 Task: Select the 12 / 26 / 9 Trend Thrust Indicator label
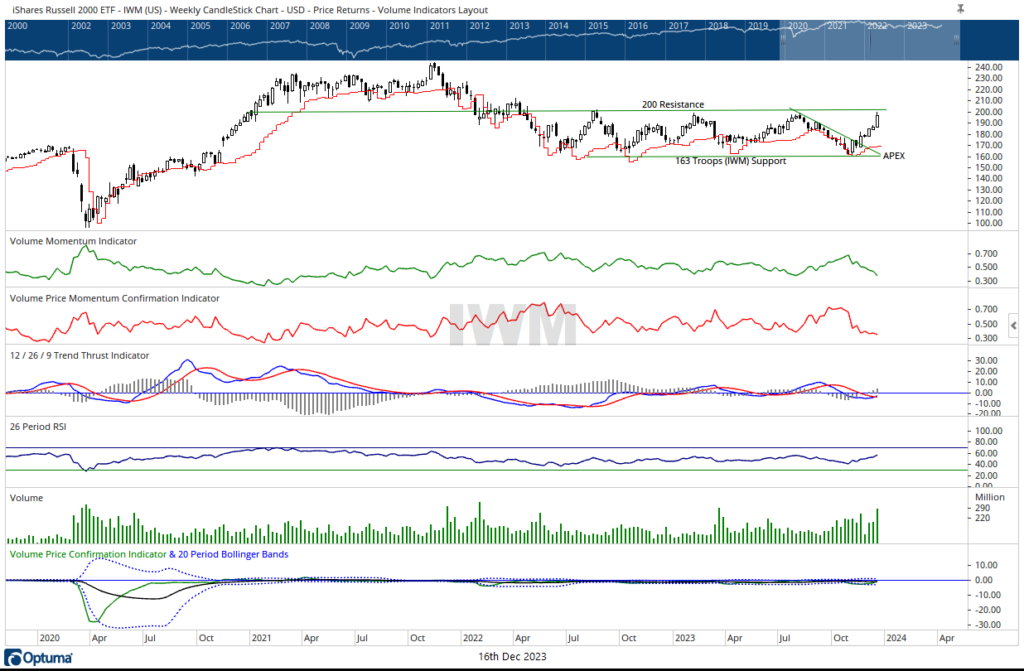pos(79,356)
